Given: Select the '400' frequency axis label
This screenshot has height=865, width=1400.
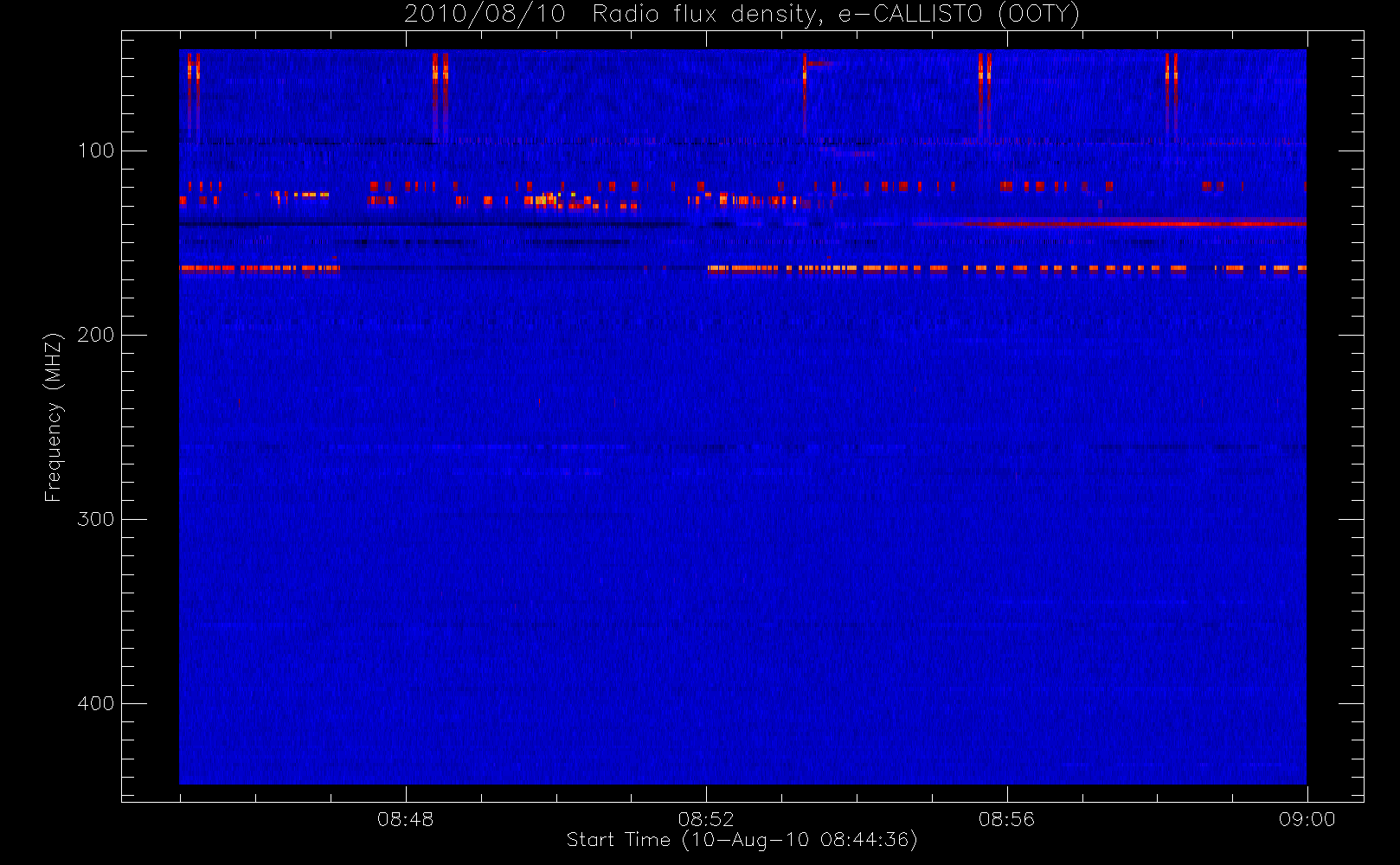Looking at the screenshot, I should click(96, 703).
